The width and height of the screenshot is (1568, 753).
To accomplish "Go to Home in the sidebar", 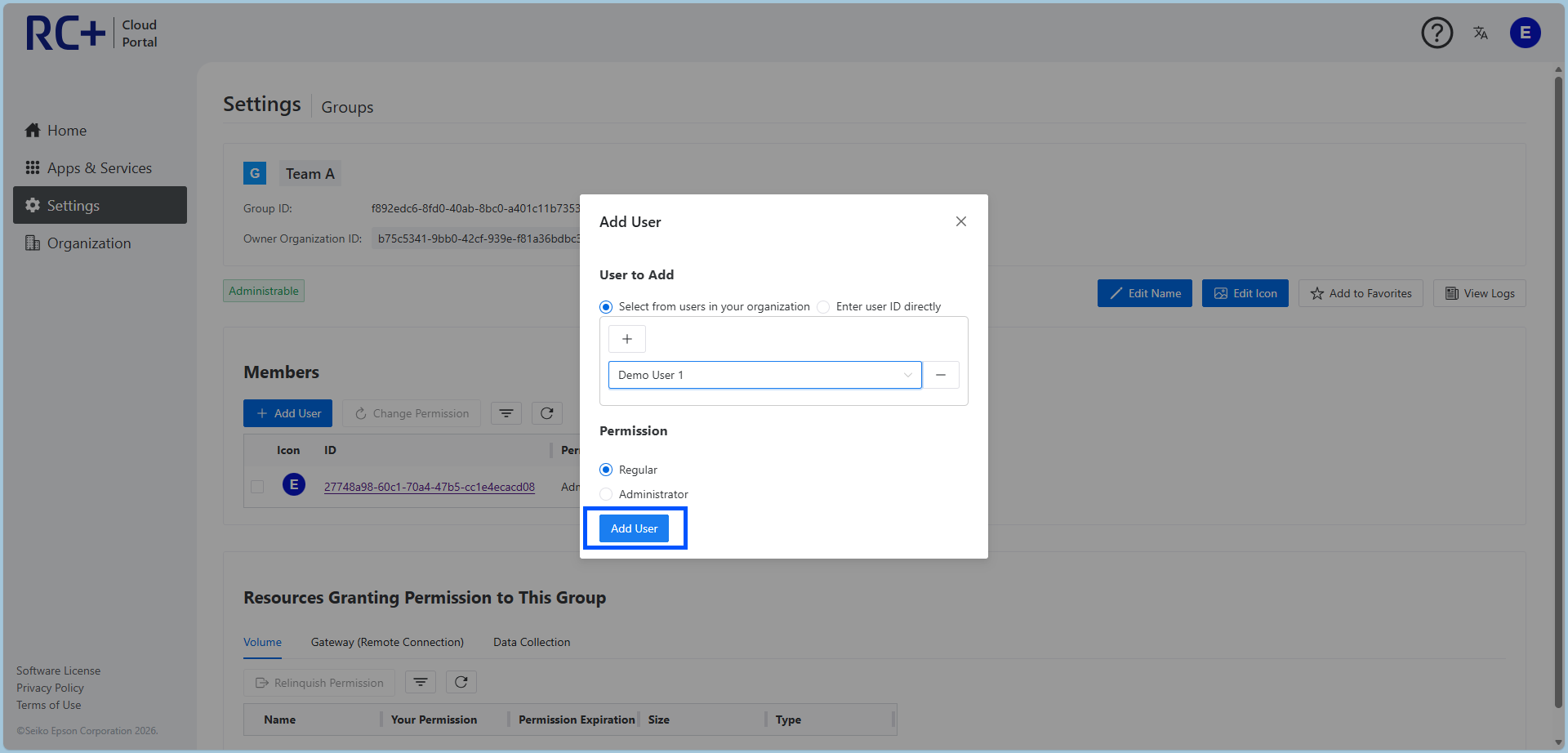I will (x=100, y=131).
